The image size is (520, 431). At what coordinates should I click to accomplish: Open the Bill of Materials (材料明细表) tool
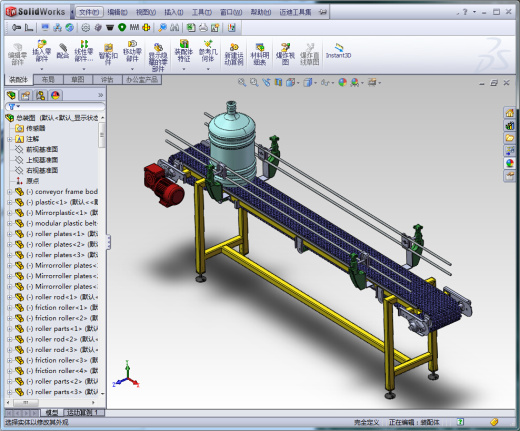260,54
